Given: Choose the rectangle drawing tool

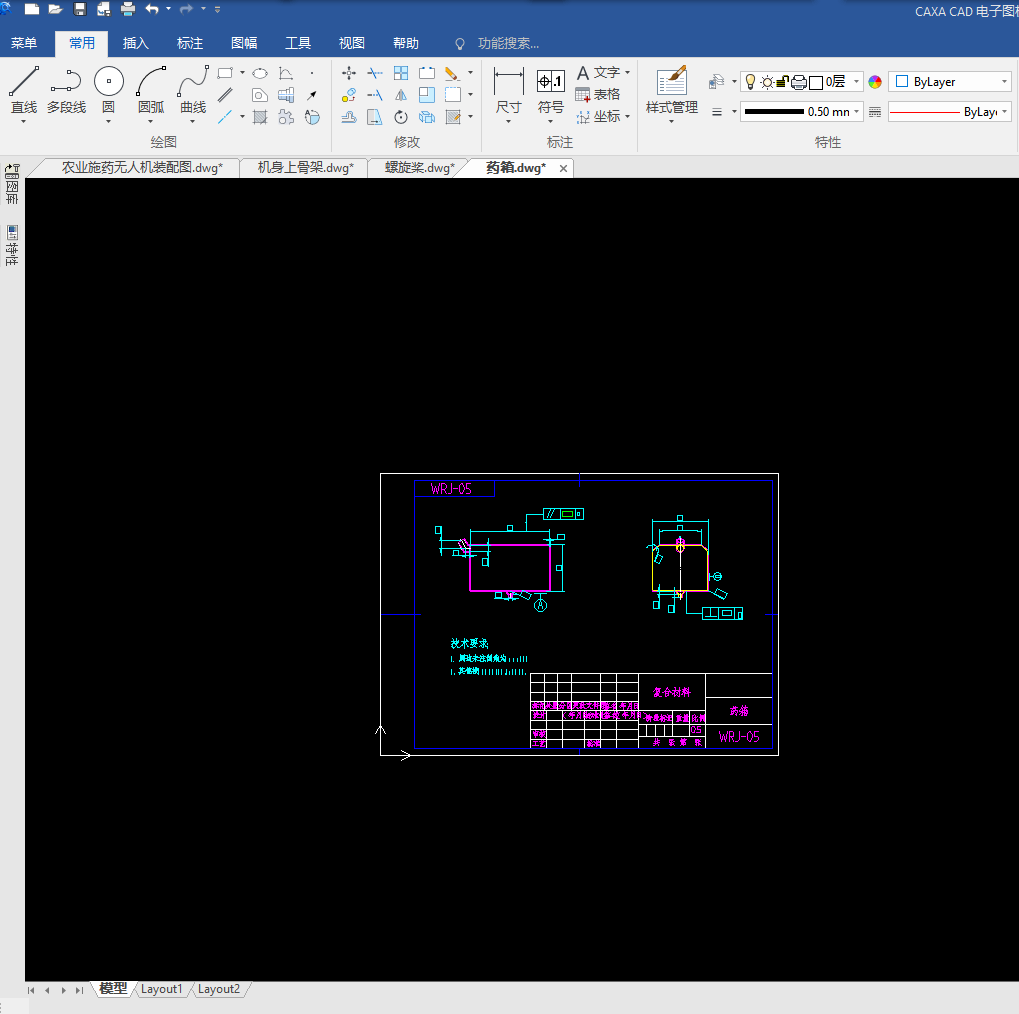Looking at the screenshot, I should tap(225, 73).
